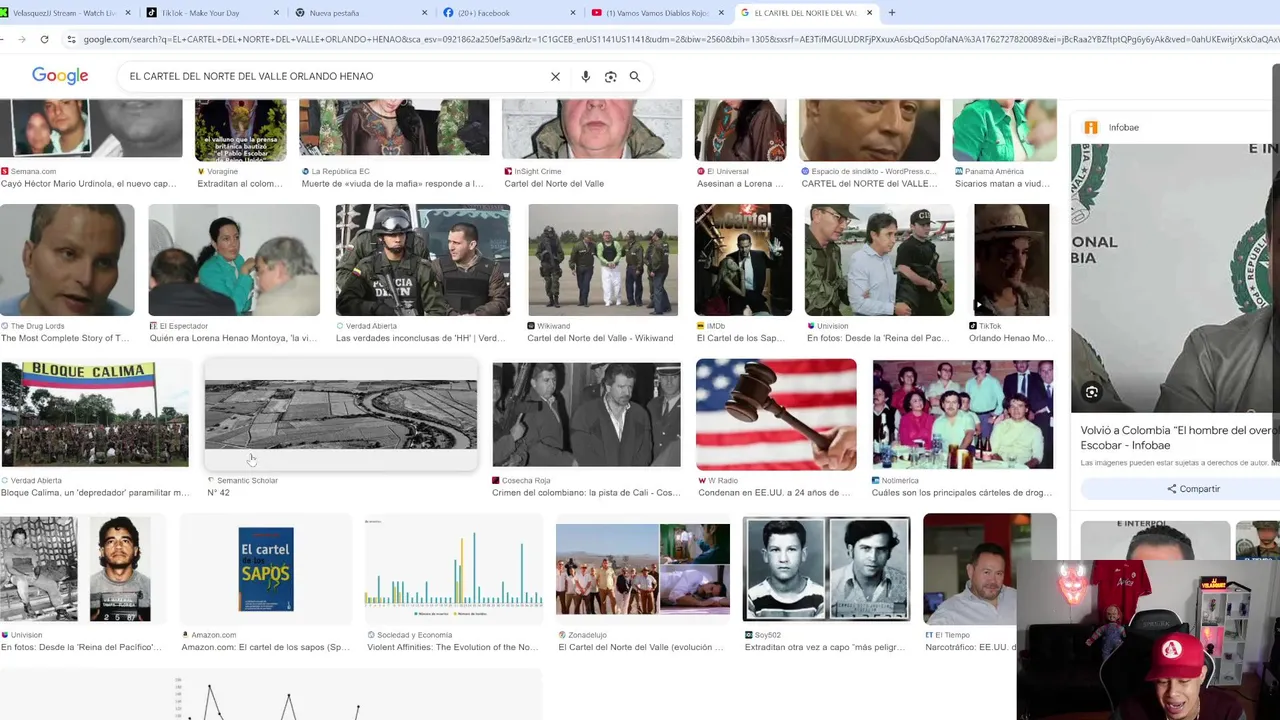Open El Espectador Lorena Henao thumbnail
Screen dimensions: 1280x720
tap(234, 260)
